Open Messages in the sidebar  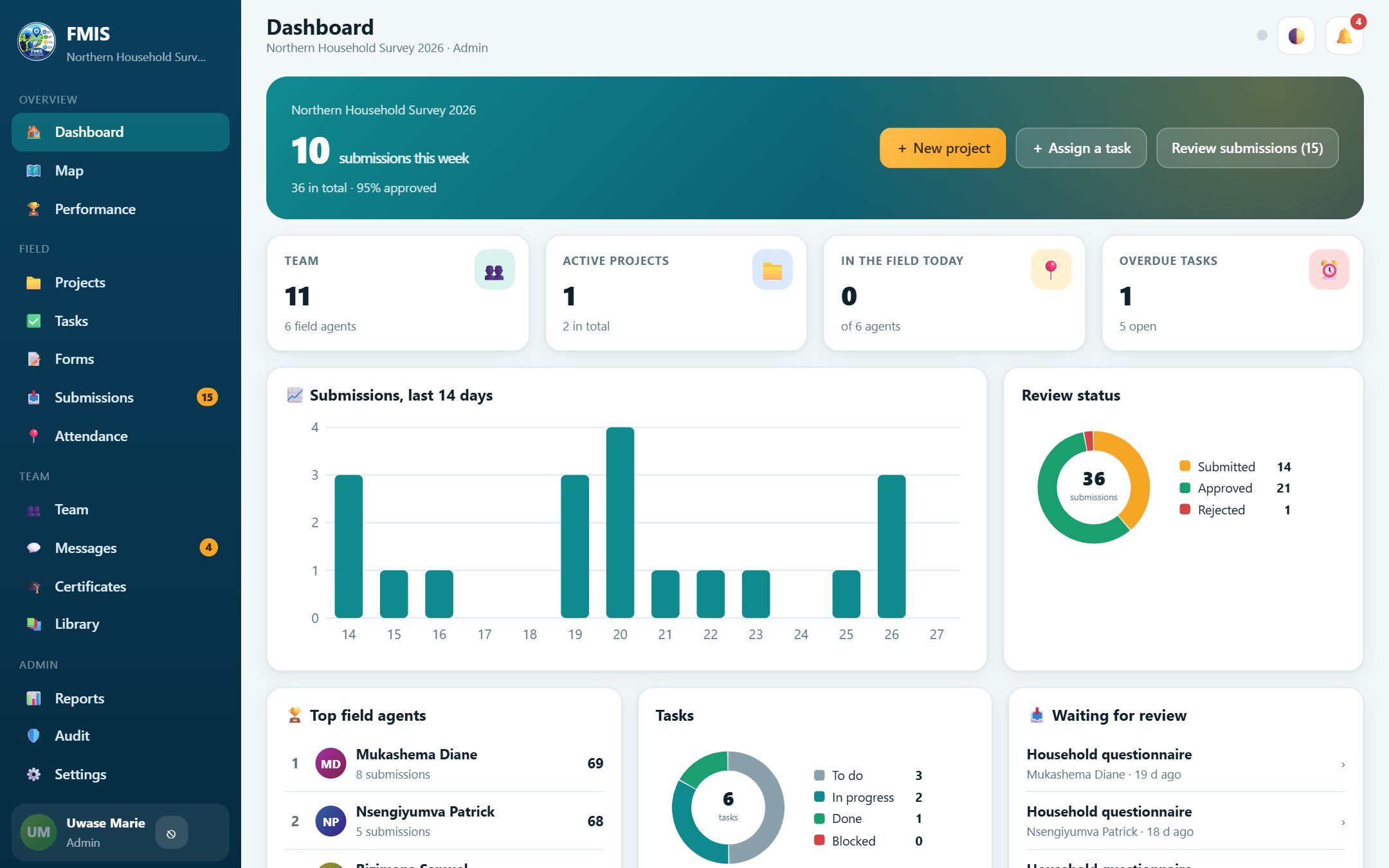(120, 548)
